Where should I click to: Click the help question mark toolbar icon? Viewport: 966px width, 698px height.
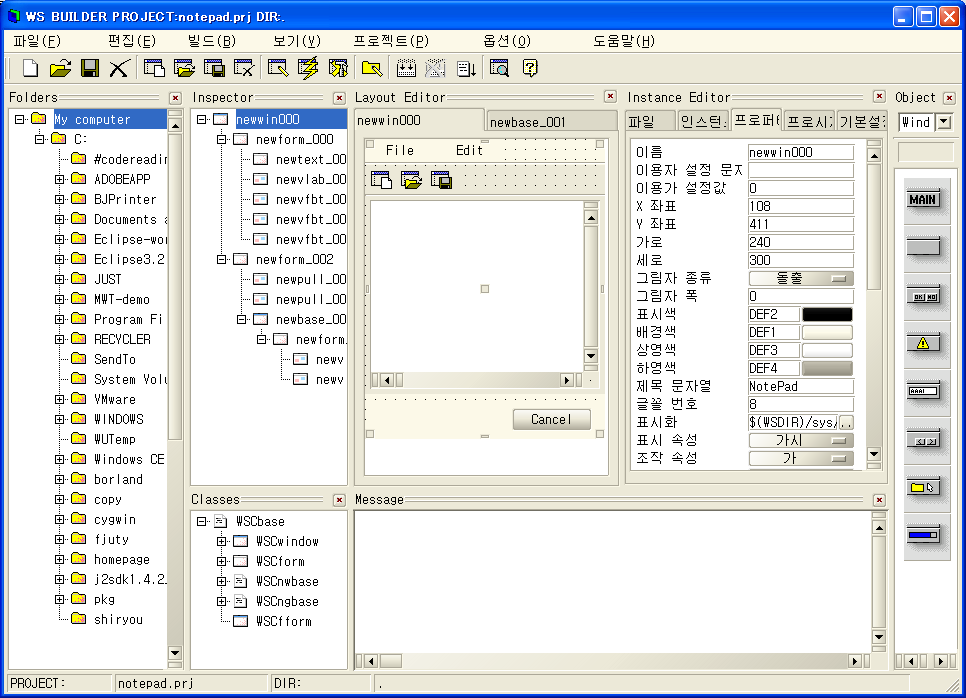[530, 68]
